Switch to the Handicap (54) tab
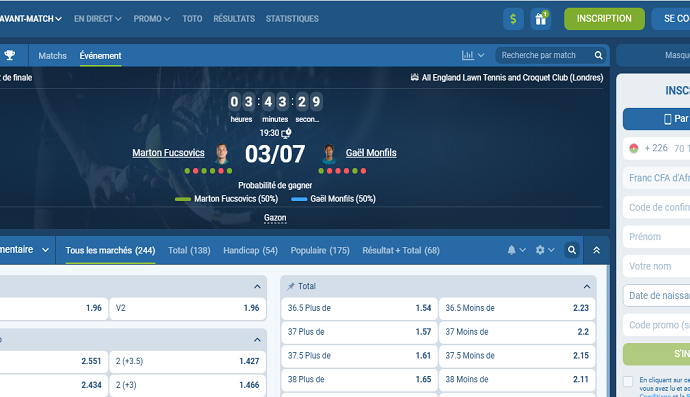Screen dimensions: 690x397 coord(250,250)
